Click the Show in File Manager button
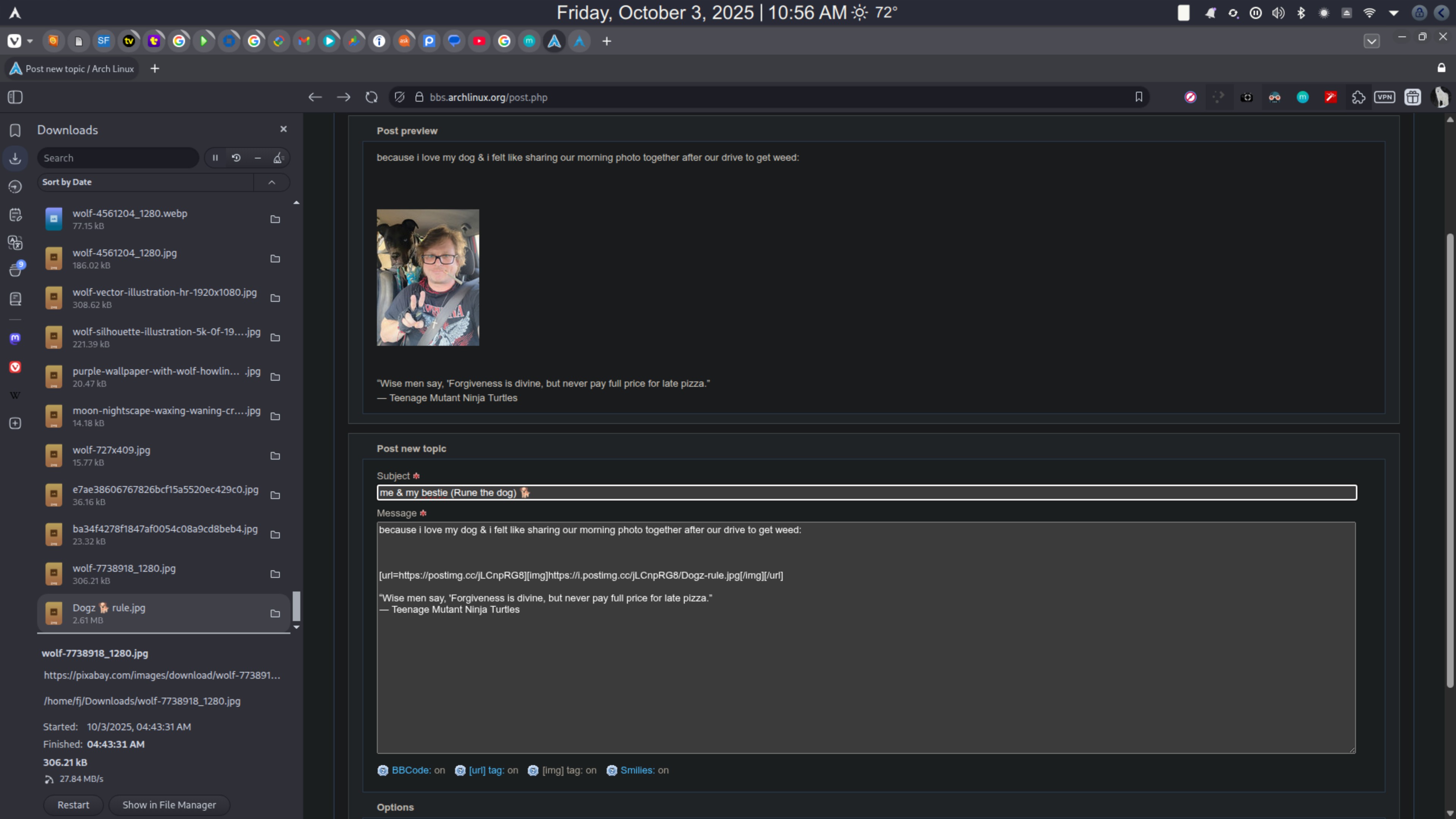 tap(169, 805)
